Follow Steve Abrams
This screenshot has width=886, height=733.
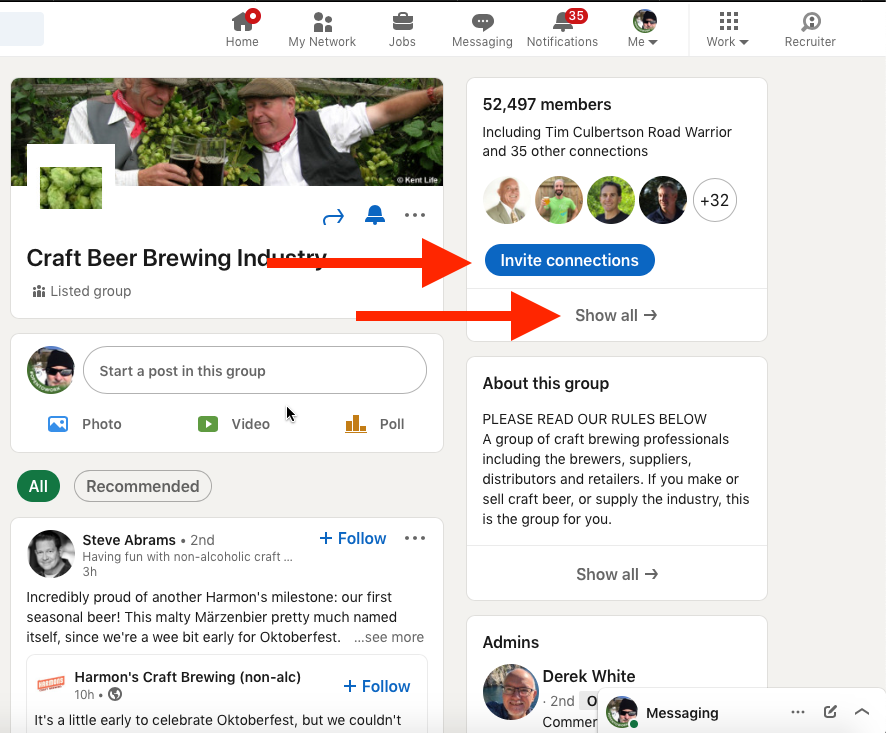tap(353, 538)
